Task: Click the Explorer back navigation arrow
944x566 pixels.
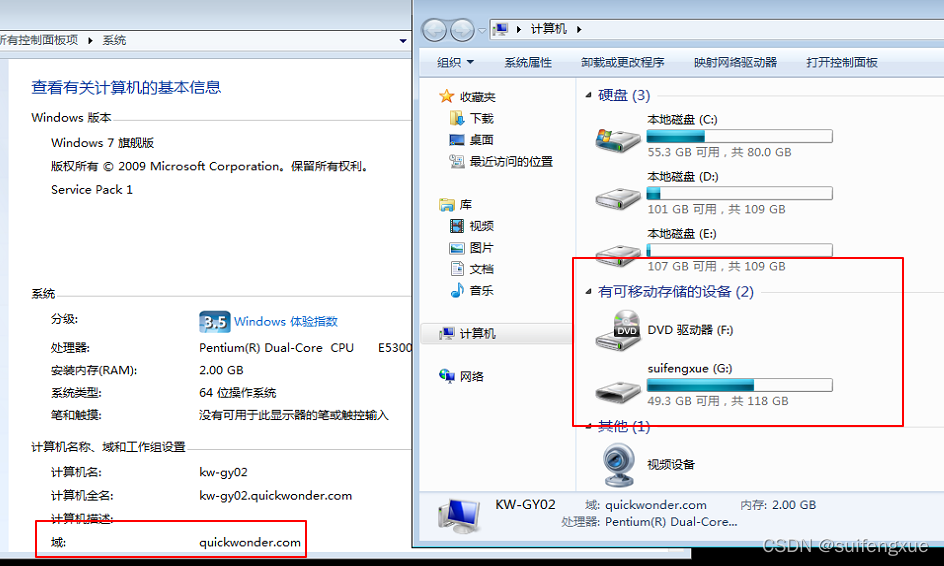Action: coord(435,30)
